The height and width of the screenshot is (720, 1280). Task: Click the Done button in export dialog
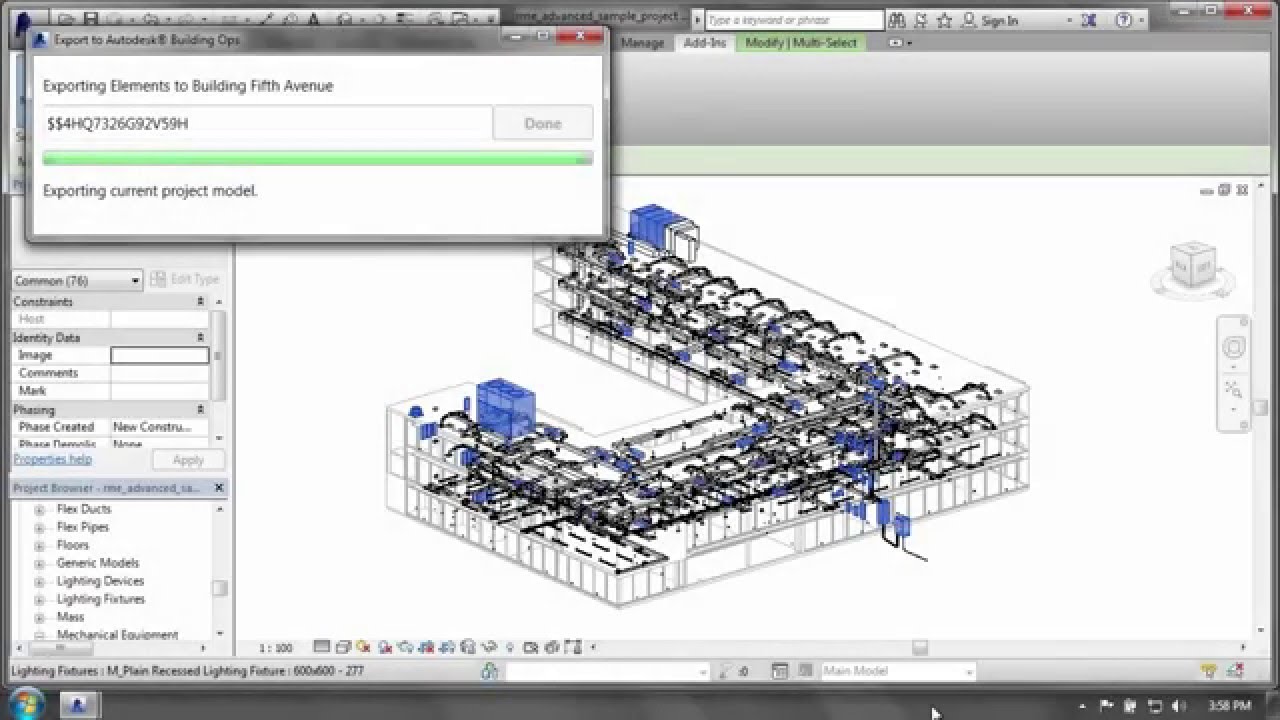pos(542,122)
